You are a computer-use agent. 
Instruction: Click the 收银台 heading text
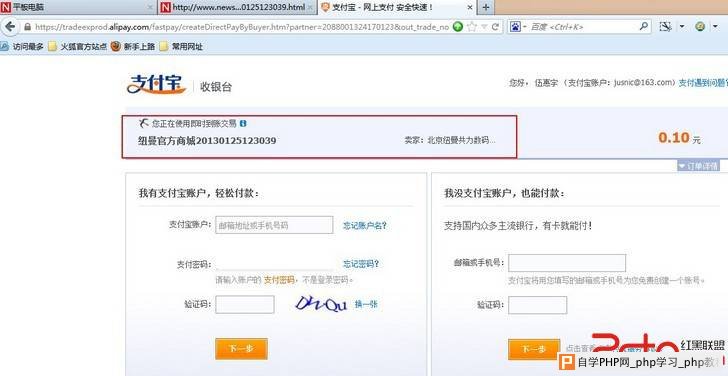click(x=216, y=87)
